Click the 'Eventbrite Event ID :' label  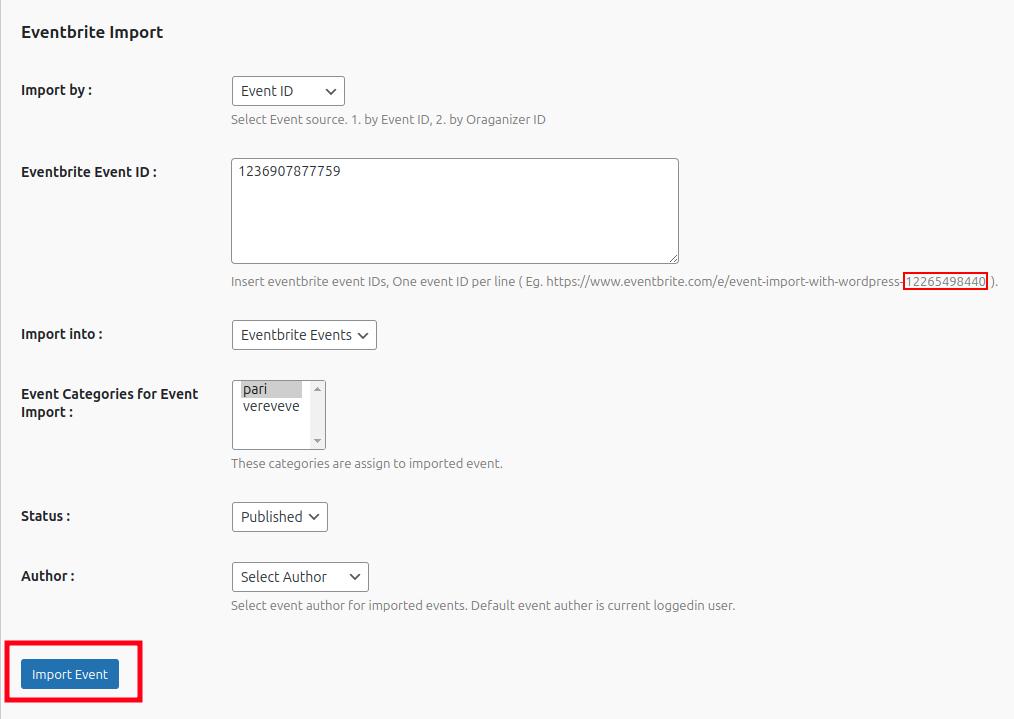88,172
